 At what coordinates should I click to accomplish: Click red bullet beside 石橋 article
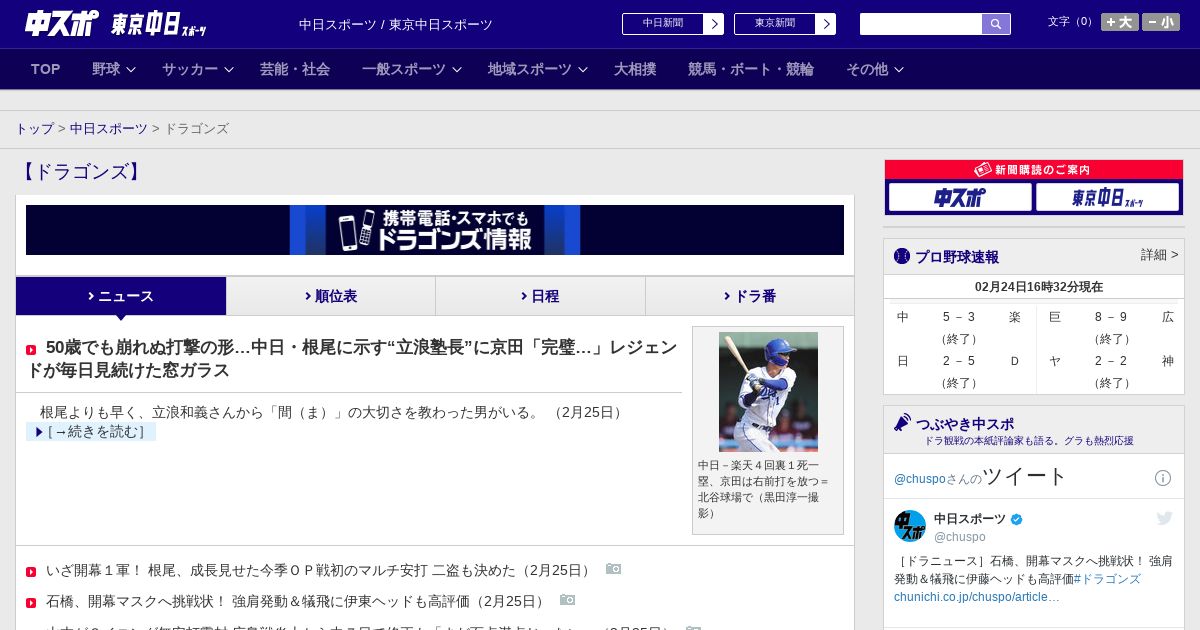(31, 603)
